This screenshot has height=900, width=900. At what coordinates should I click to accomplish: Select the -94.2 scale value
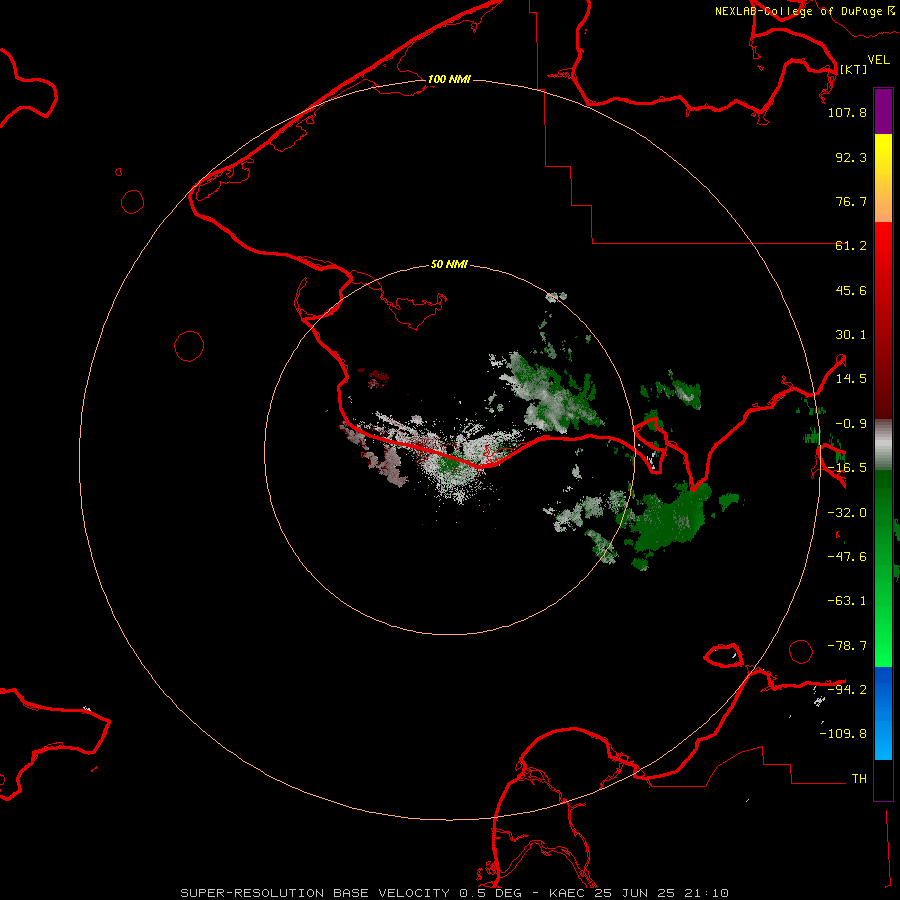coord(847,689)
